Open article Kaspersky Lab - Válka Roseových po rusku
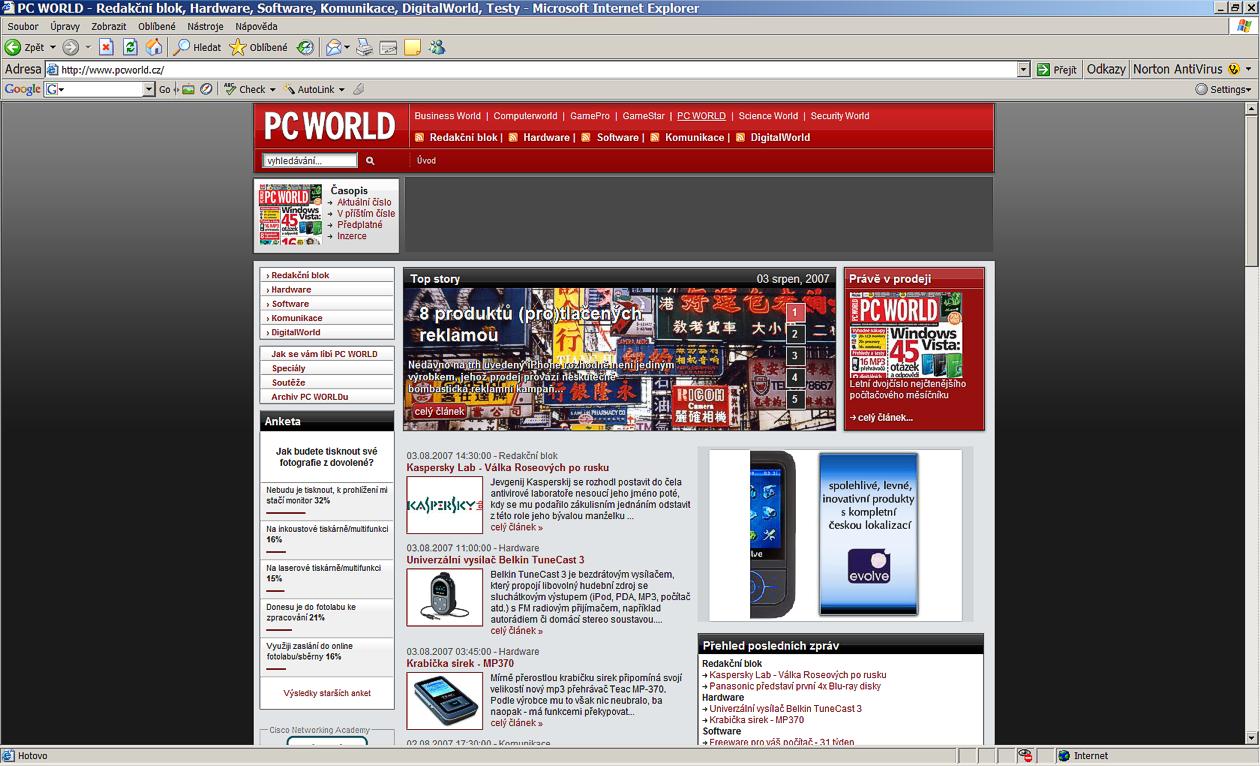The height and width of the screenshot is (766, 1260). tap(508, 468)
